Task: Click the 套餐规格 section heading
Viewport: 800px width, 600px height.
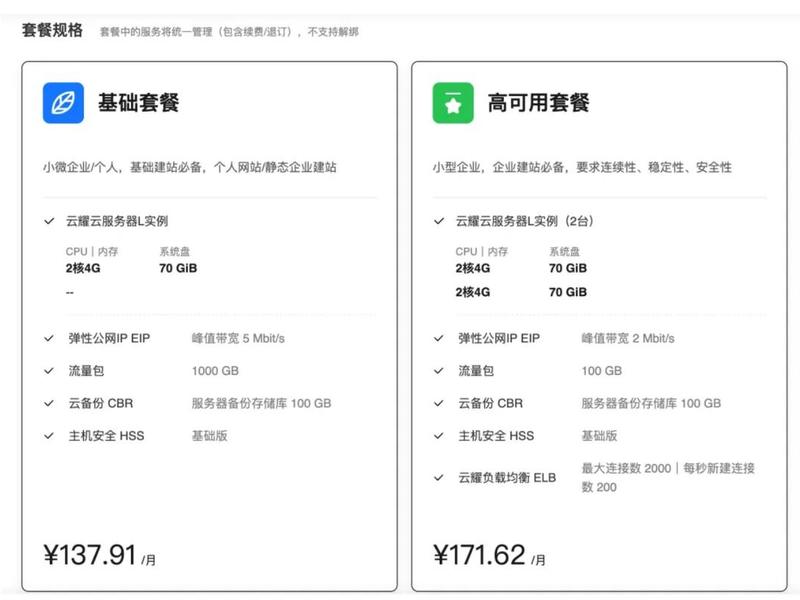Action: tap(52, 30)
